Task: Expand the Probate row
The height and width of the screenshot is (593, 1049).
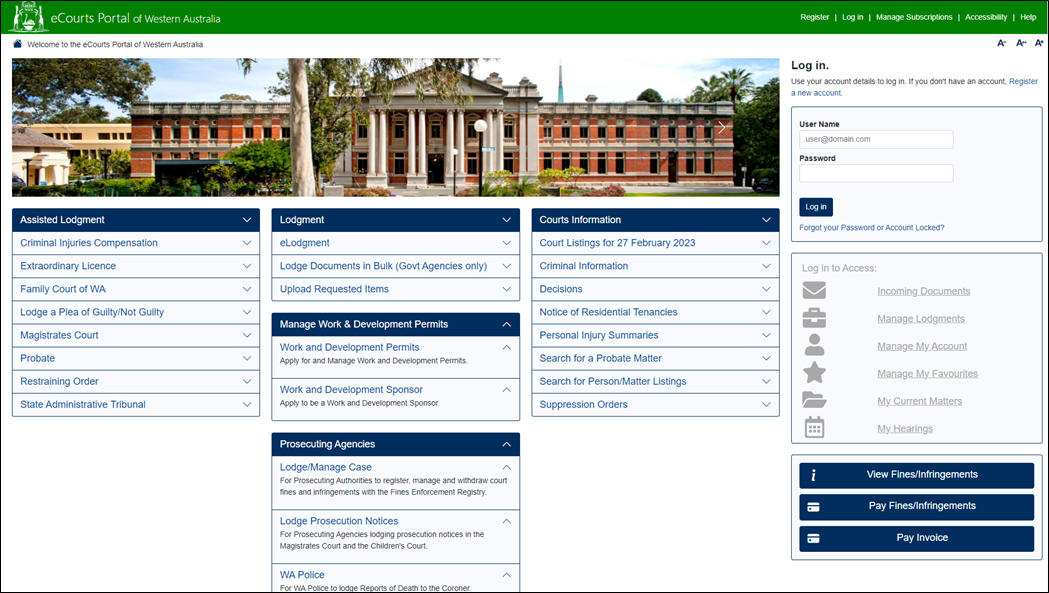Action: tap(136, 358)
